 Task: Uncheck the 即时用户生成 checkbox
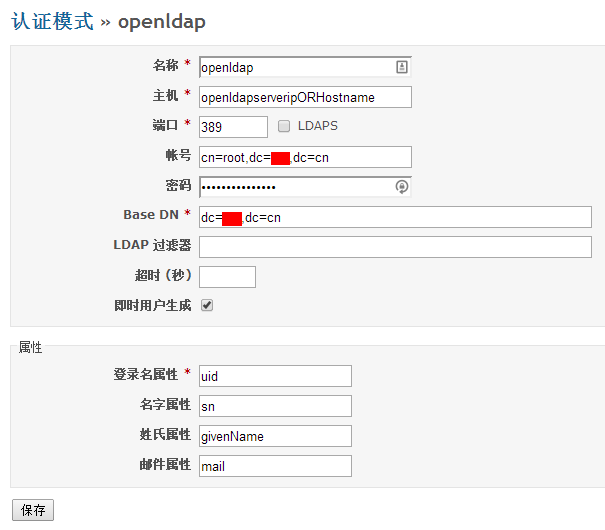207,306
